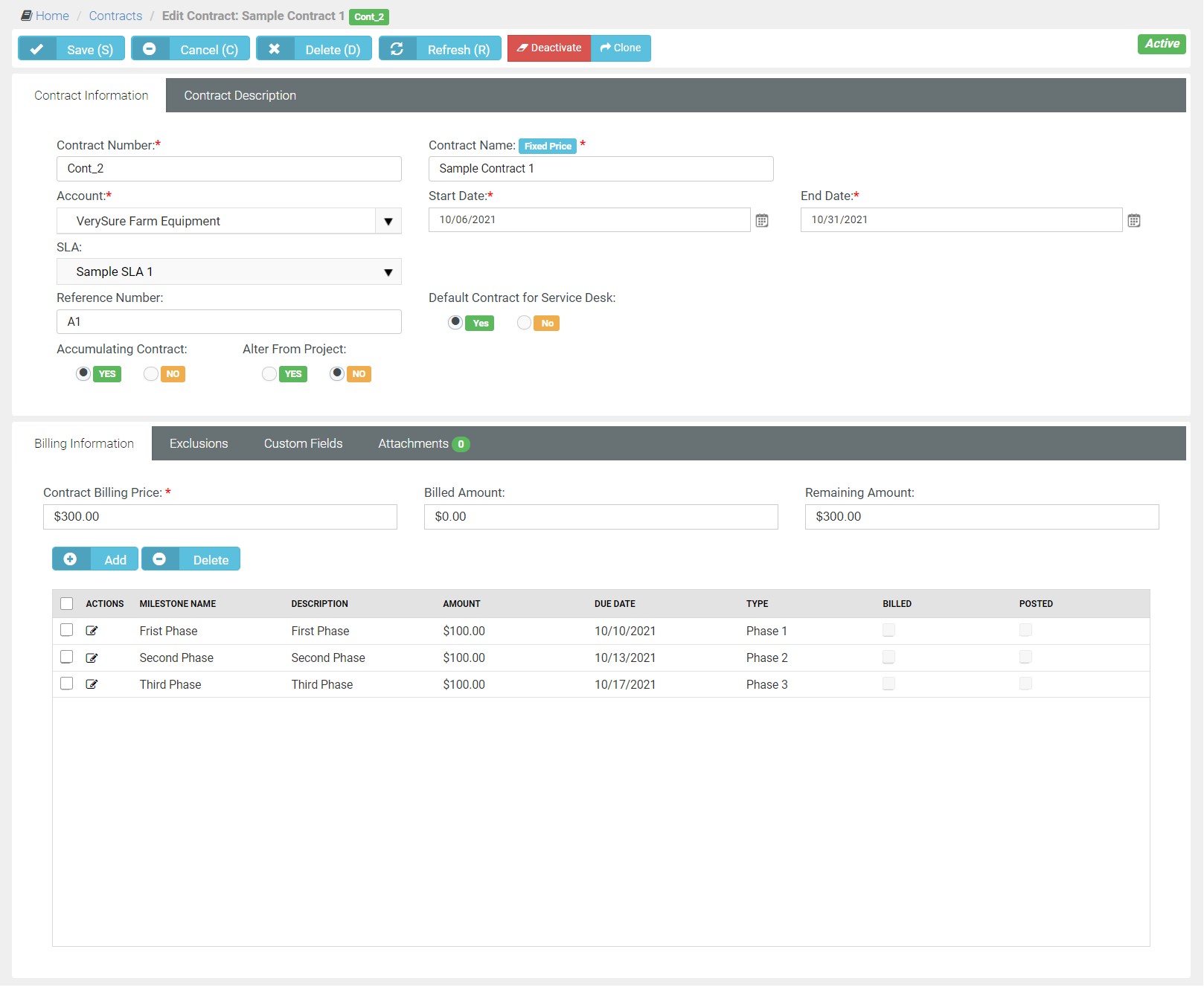Open the Exclusions tab

199,443
